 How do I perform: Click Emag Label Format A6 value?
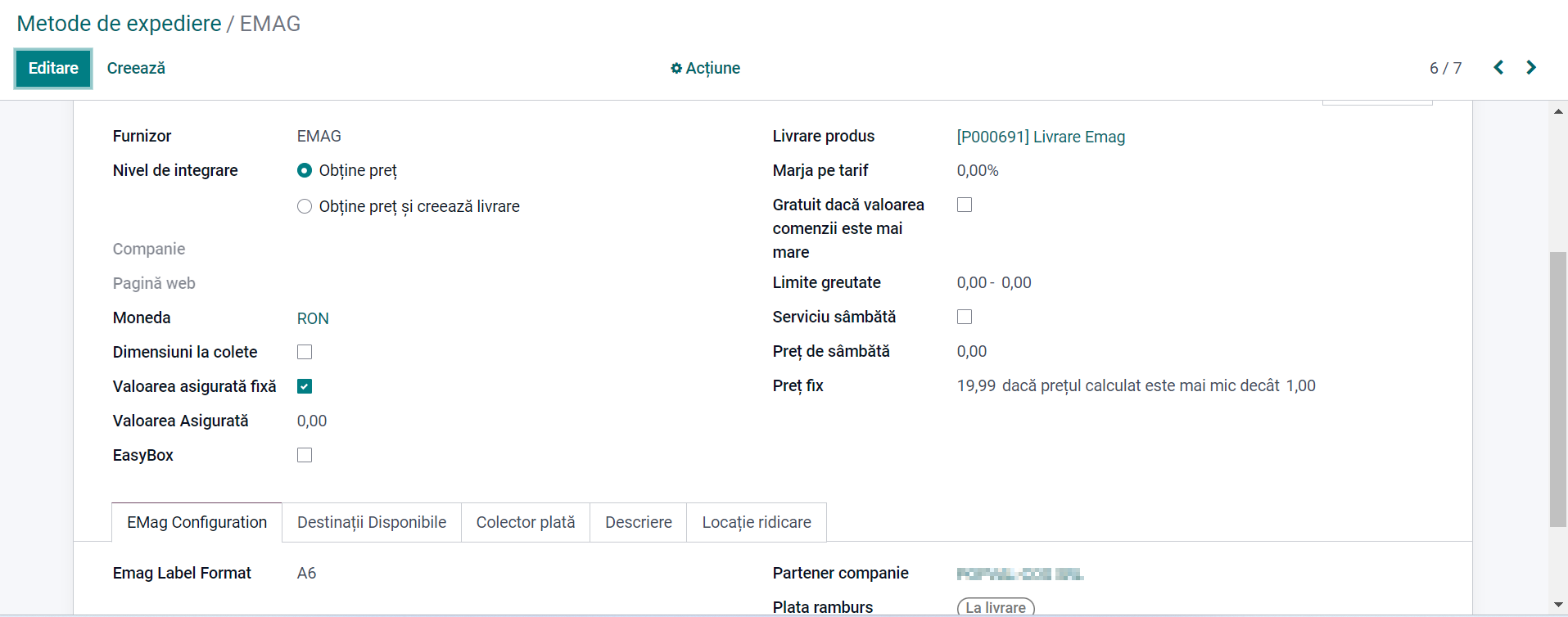(x=306, y=573)
